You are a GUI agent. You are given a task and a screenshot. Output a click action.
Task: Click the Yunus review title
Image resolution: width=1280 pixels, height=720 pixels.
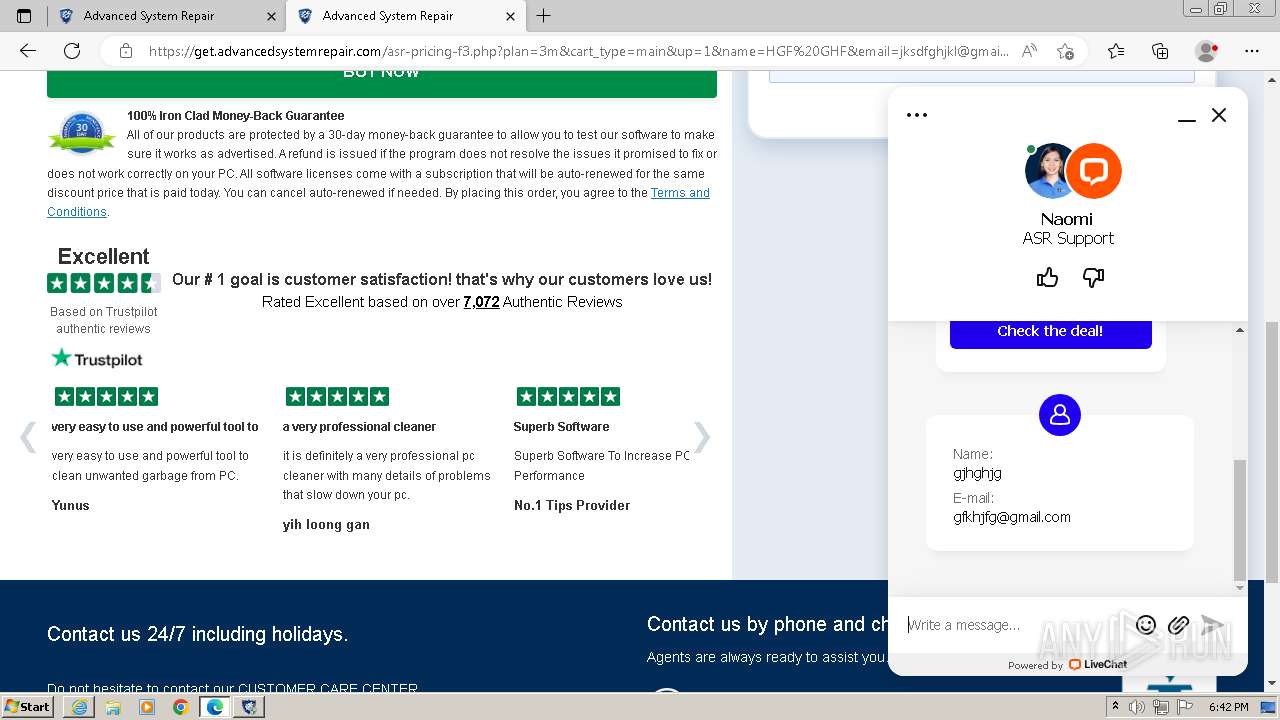pos(155,427)
